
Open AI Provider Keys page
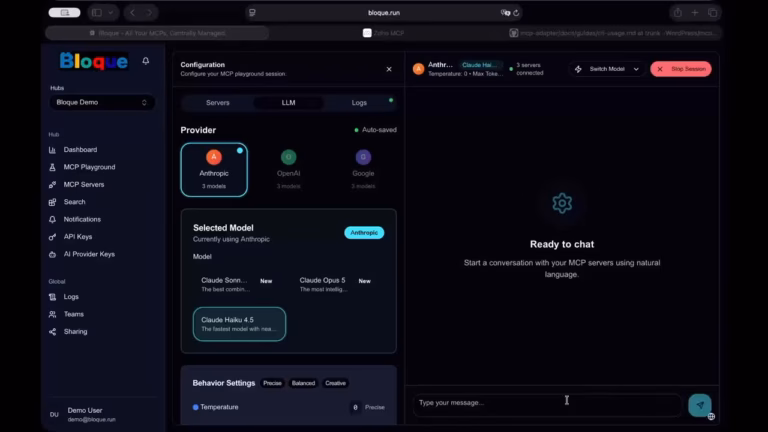click(x=89, y=254)
